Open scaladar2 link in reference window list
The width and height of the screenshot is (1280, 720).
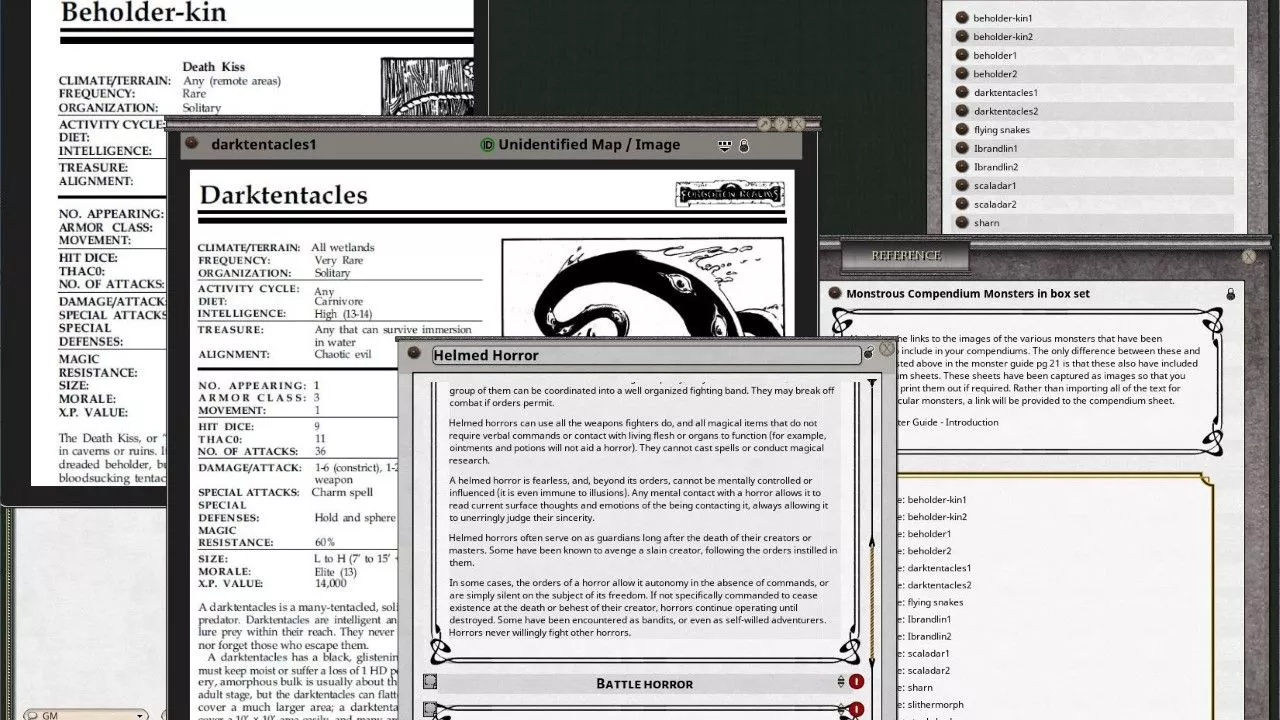coord(928,670)
